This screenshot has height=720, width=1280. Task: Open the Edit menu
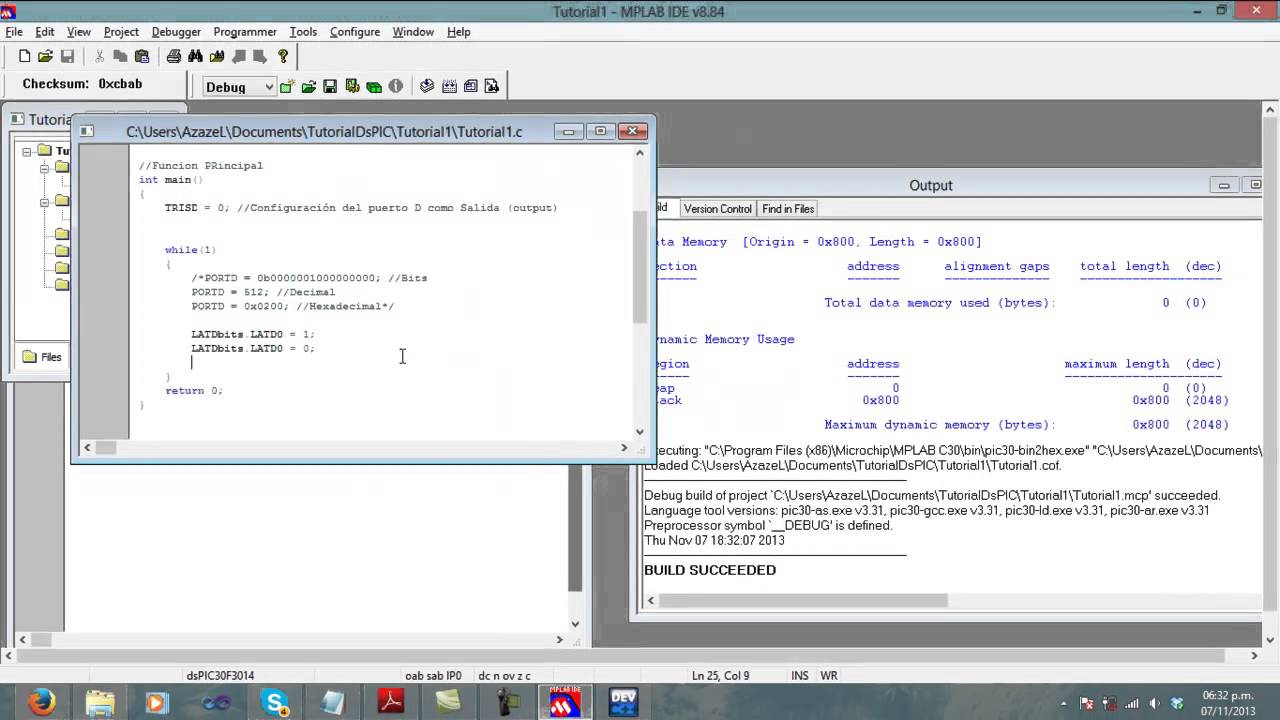point(45,32)
